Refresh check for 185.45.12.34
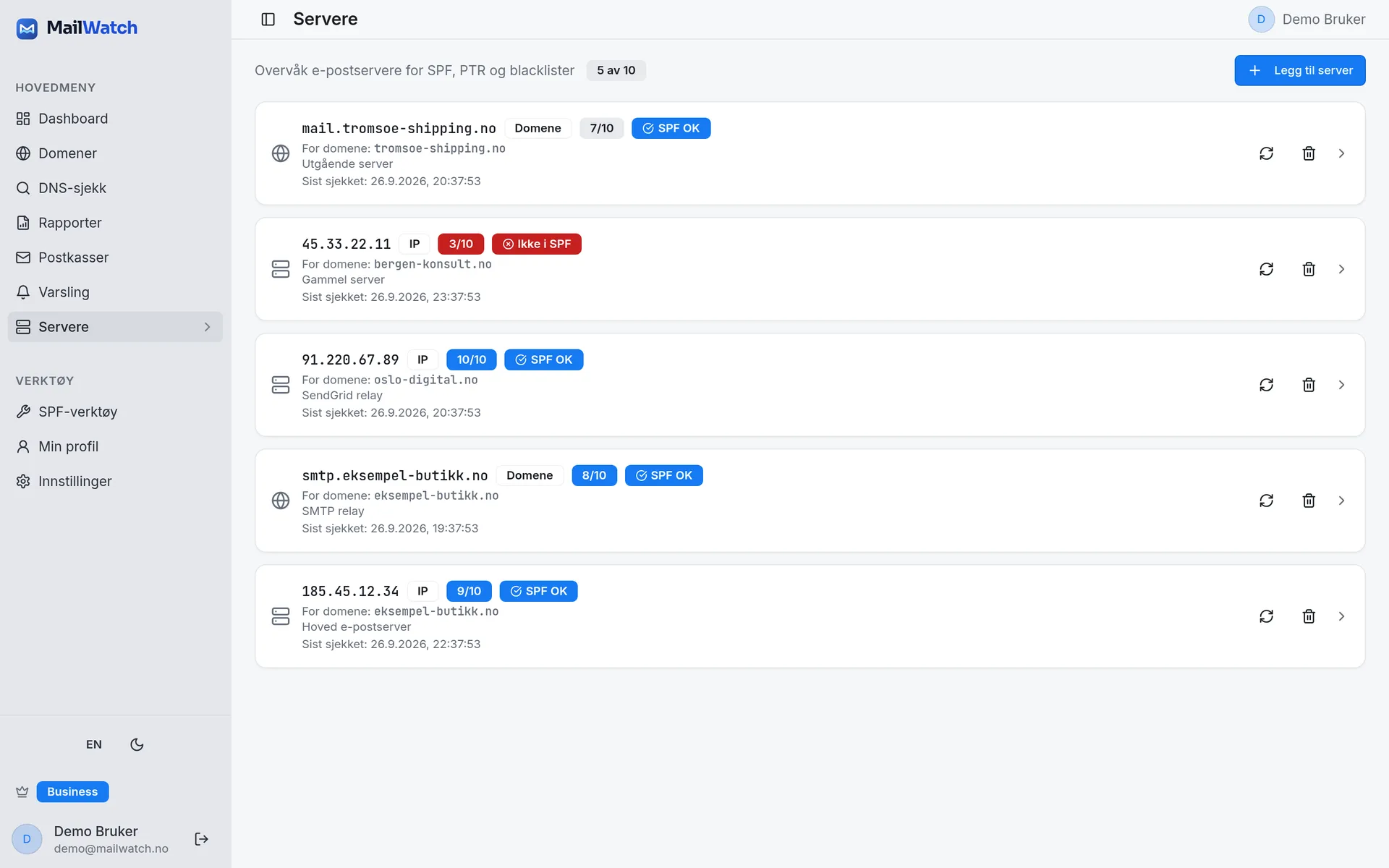Image resolution: width=1389 pixels, height=868 pixels. (x=1266, y=616)
